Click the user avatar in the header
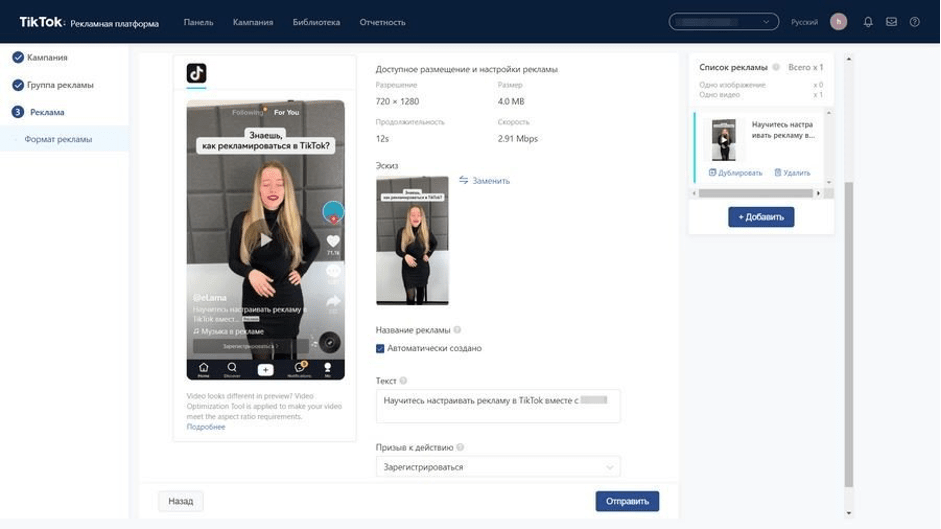The height and width of the screenshot is (529, 941). pyautogui.click(x=838, y=22)
